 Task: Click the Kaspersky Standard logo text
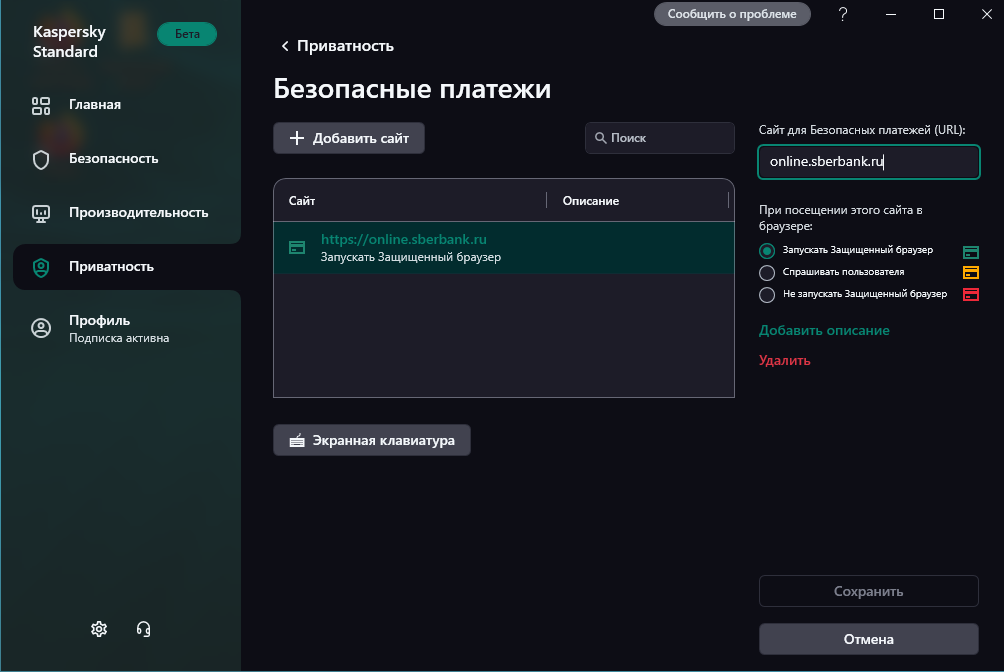69,42
